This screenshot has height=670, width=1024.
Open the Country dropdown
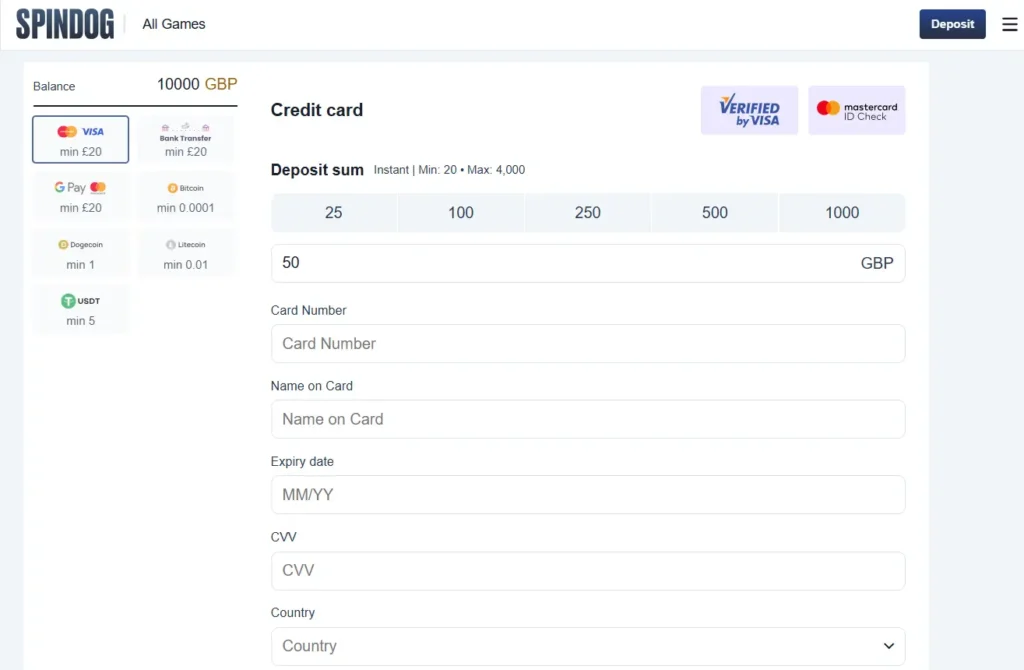pos(588,646)
